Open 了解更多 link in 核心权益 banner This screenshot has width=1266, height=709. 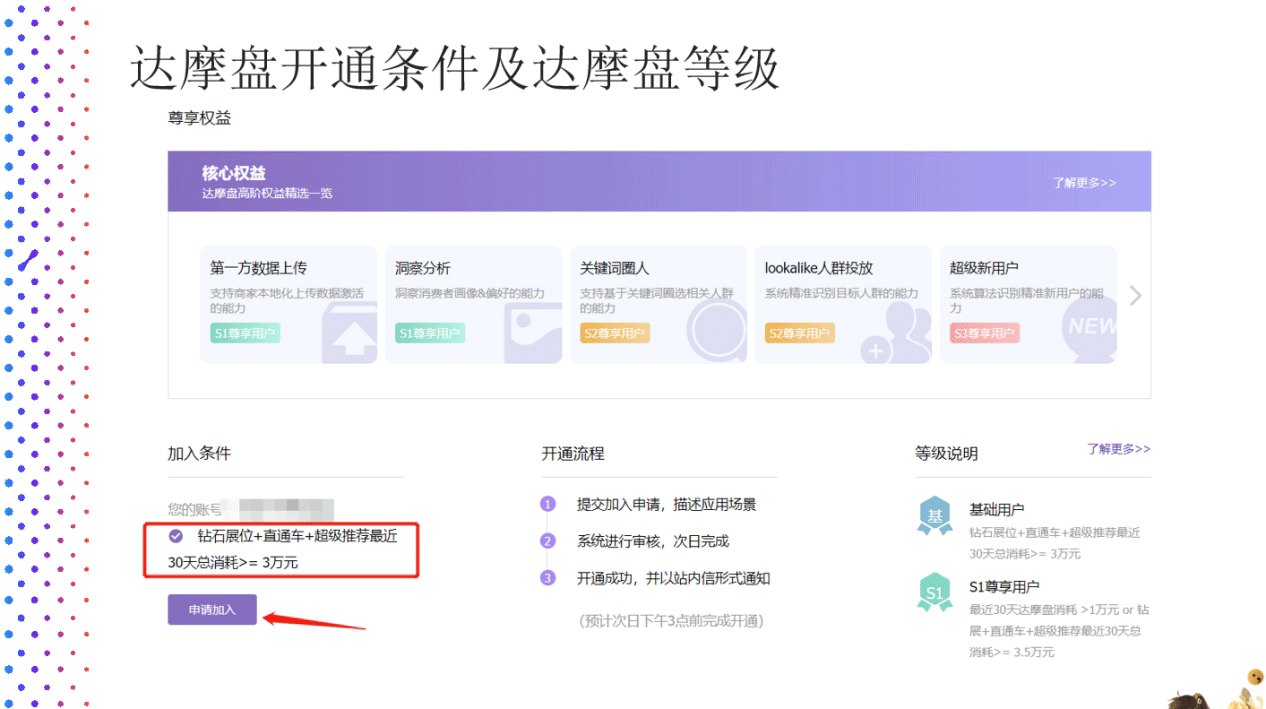pos(1084,183)
